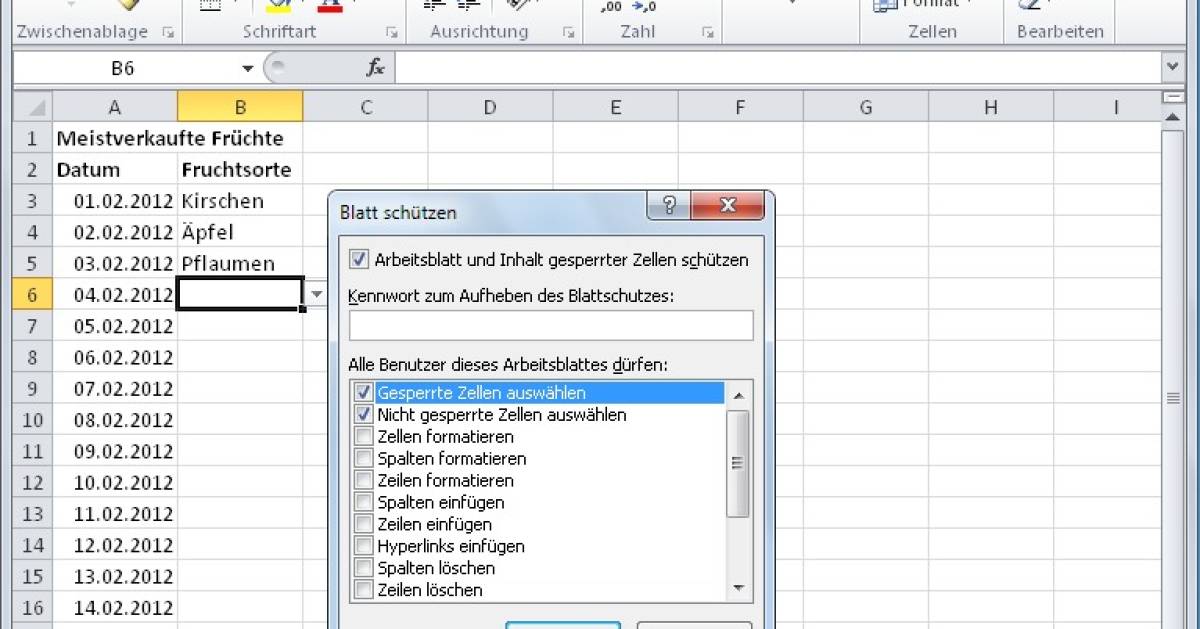Check the Spalten einfügen option
The image size is (1200, 629).
(362, 502)
